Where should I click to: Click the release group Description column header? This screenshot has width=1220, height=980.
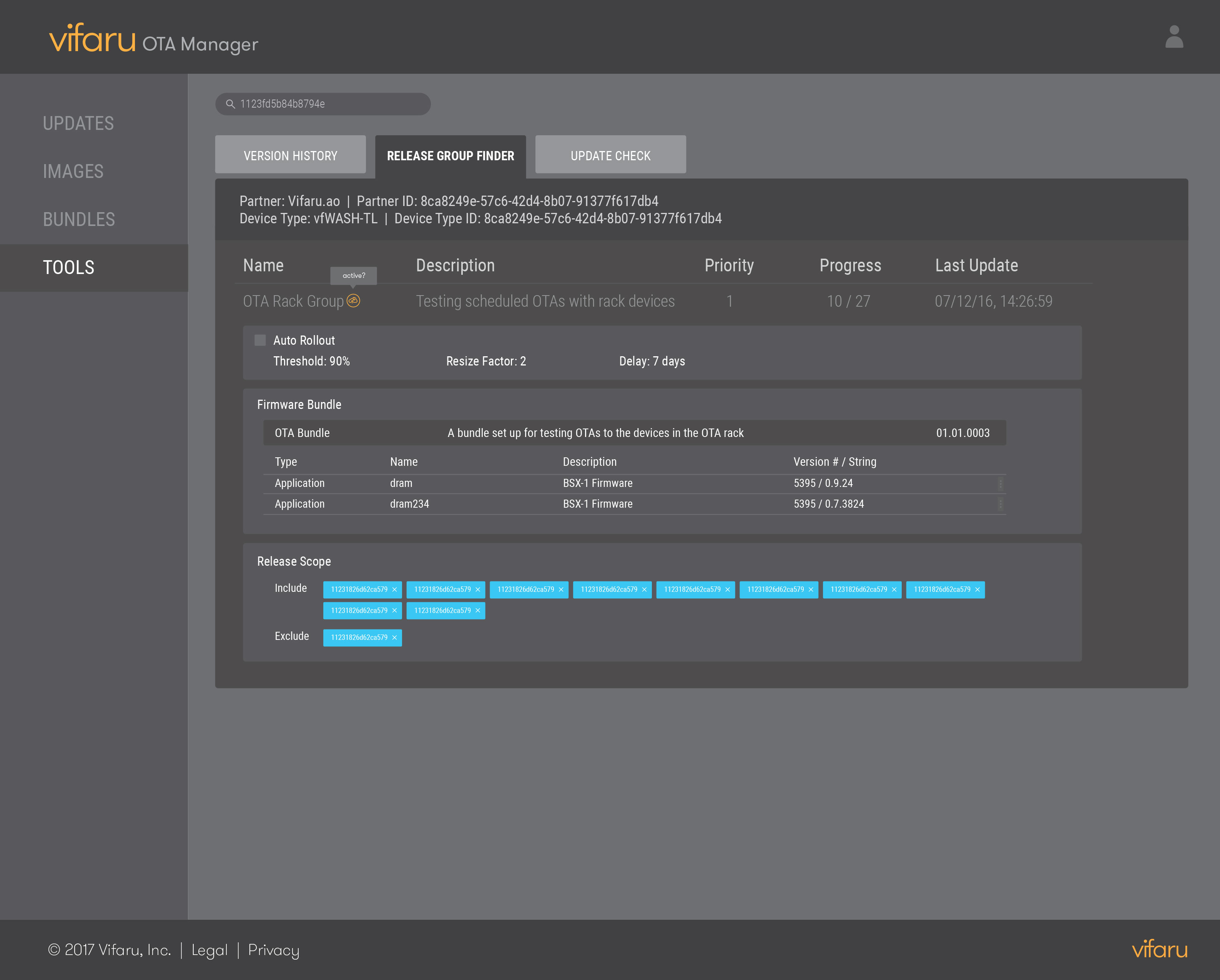tap(455, 266)
